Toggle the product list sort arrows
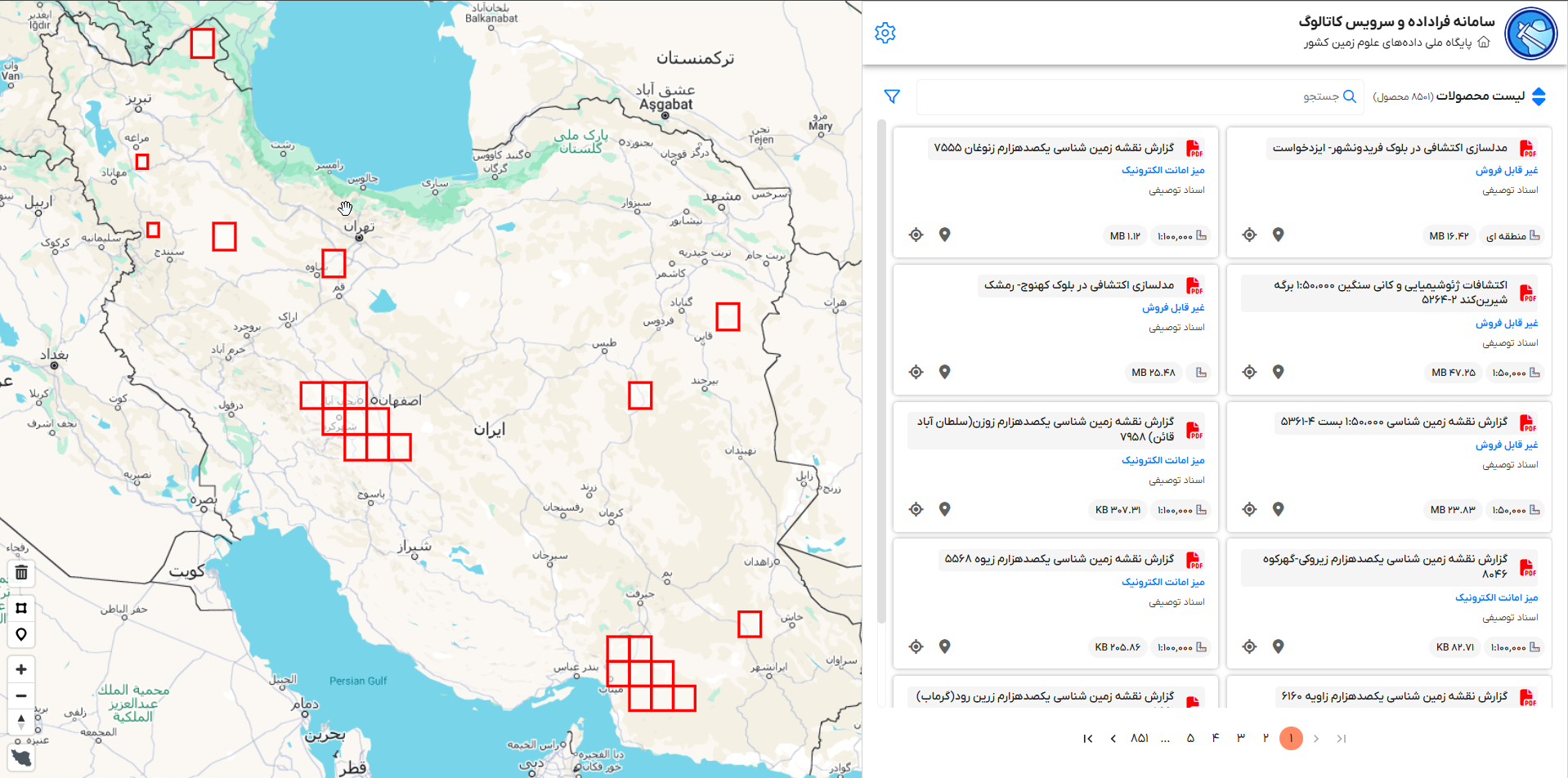The image size is (1568, 778). click(1539, 96)
